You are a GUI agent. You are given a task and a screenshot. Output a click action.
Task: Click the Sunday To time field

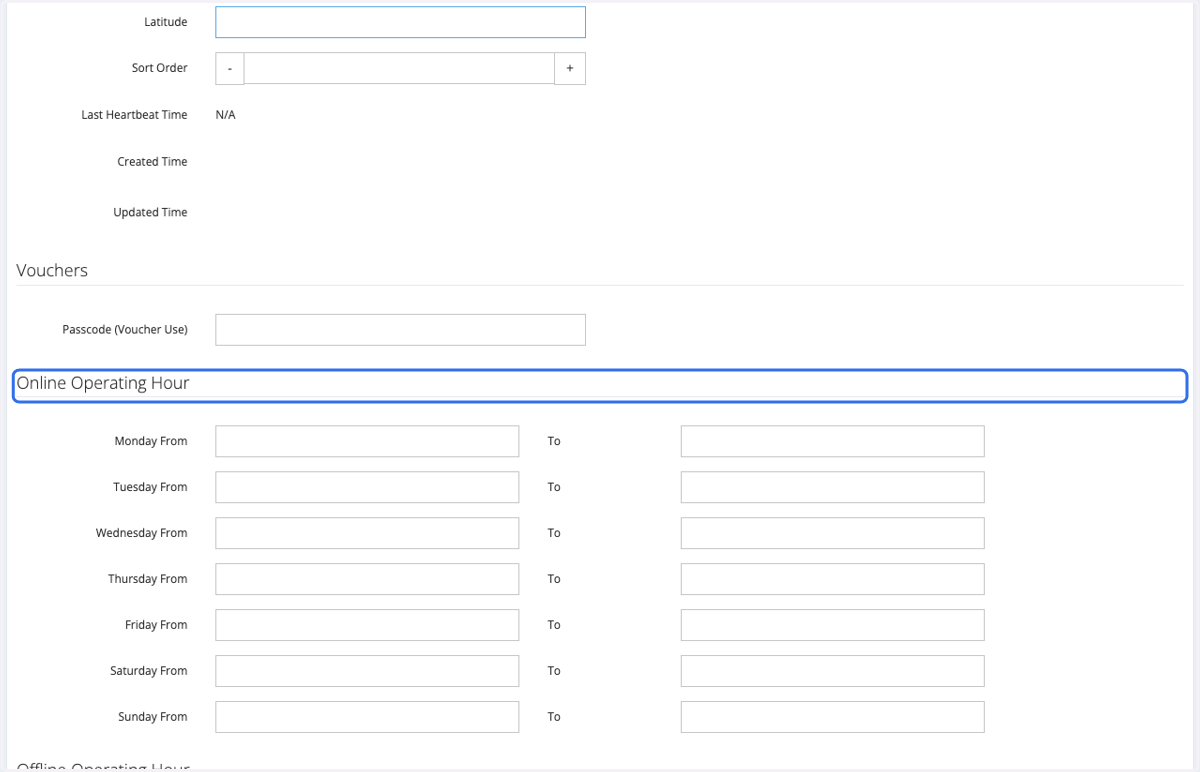(x=832, y=717)
